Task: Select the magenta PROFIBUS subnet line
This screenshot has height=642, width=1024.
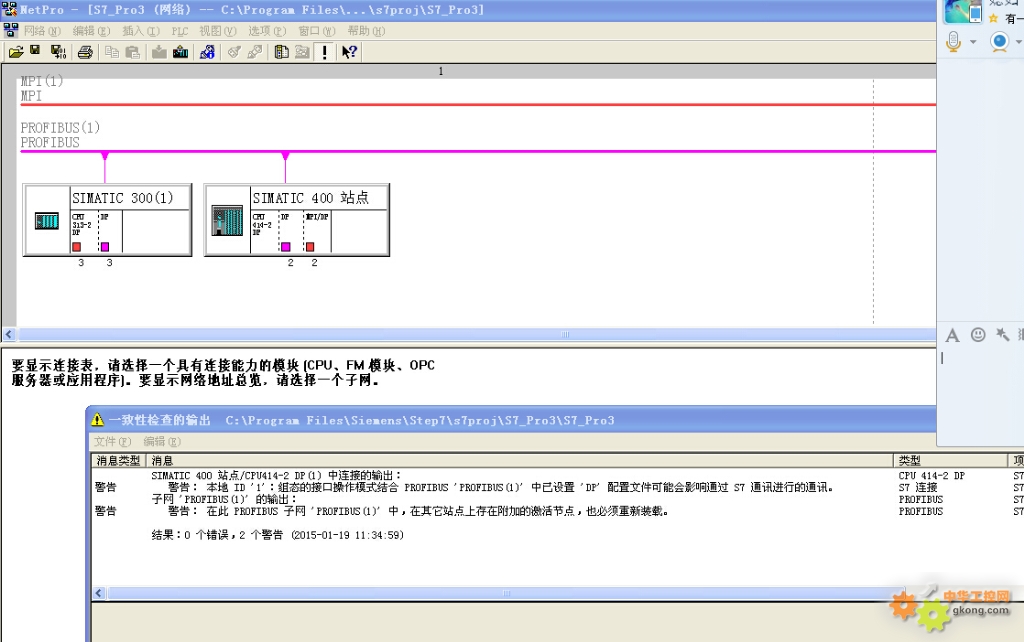Action: (x=477, y=152)
